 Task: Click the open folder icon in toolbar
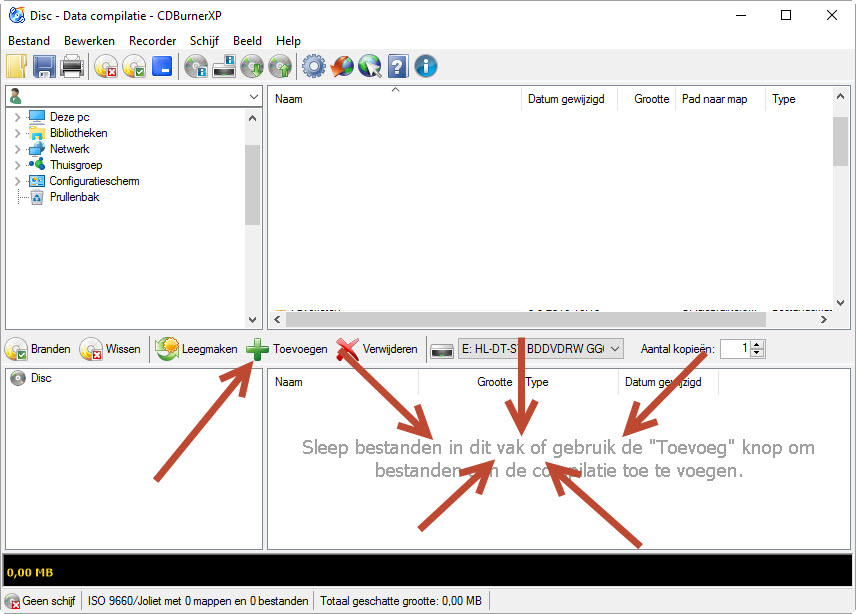(x=17, y=67)
